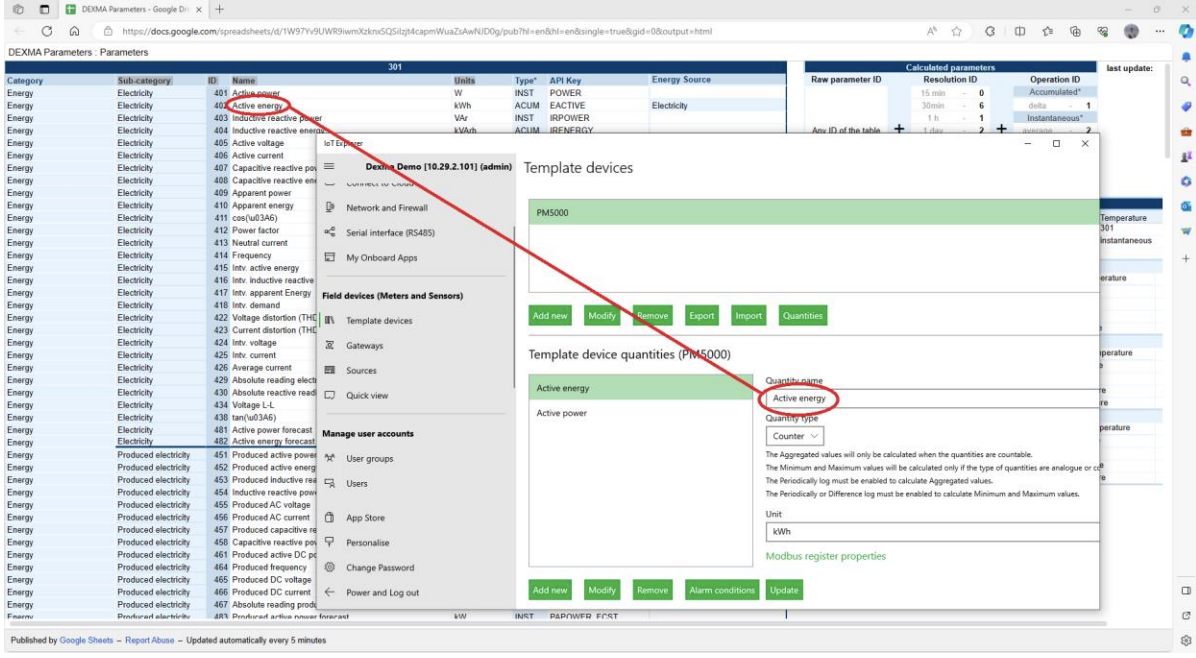Open User groups menu item

tap(370, 458)
